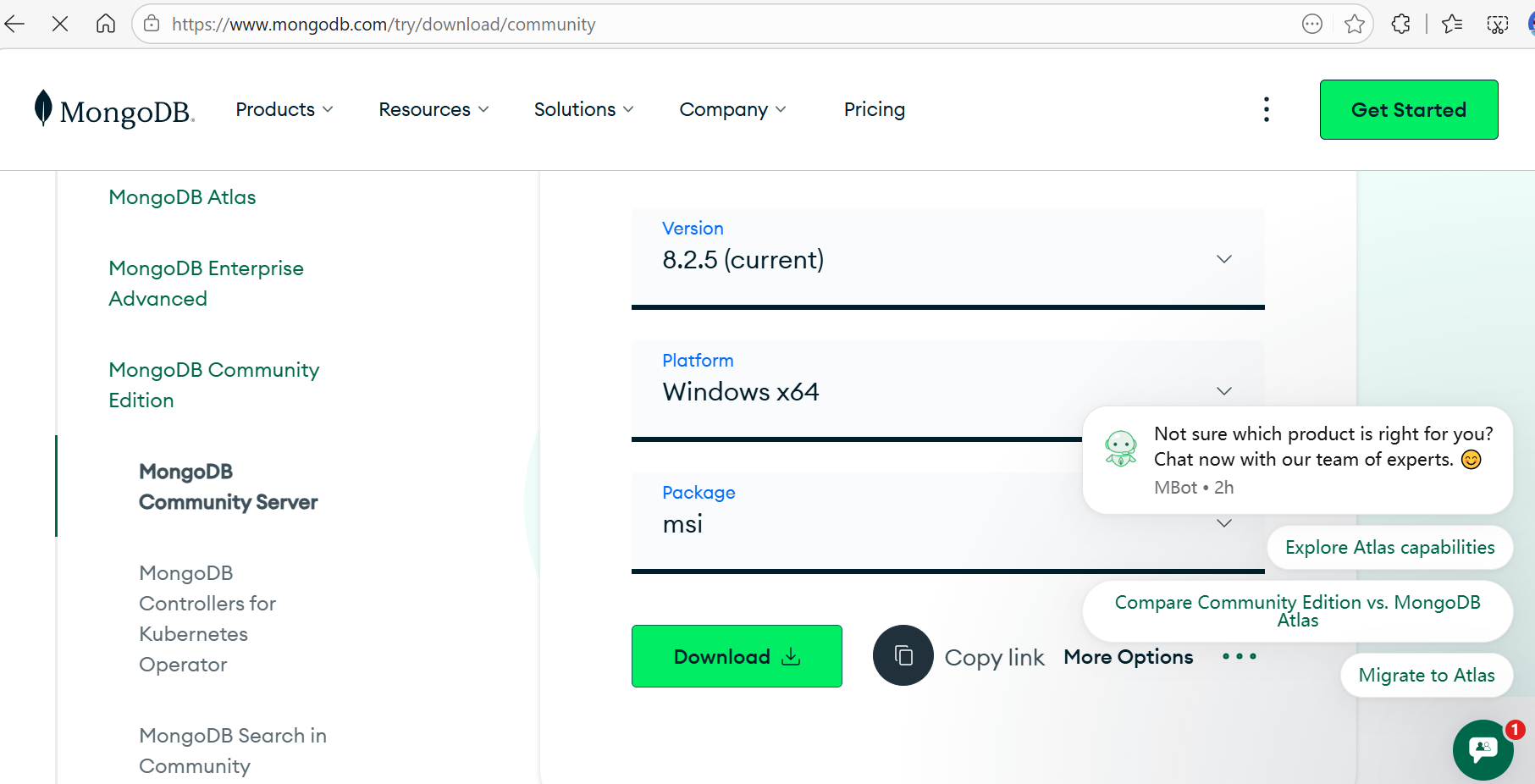Screen dimensions: 1535x784
Task: Open the Products menu
Action: [284, 109]
